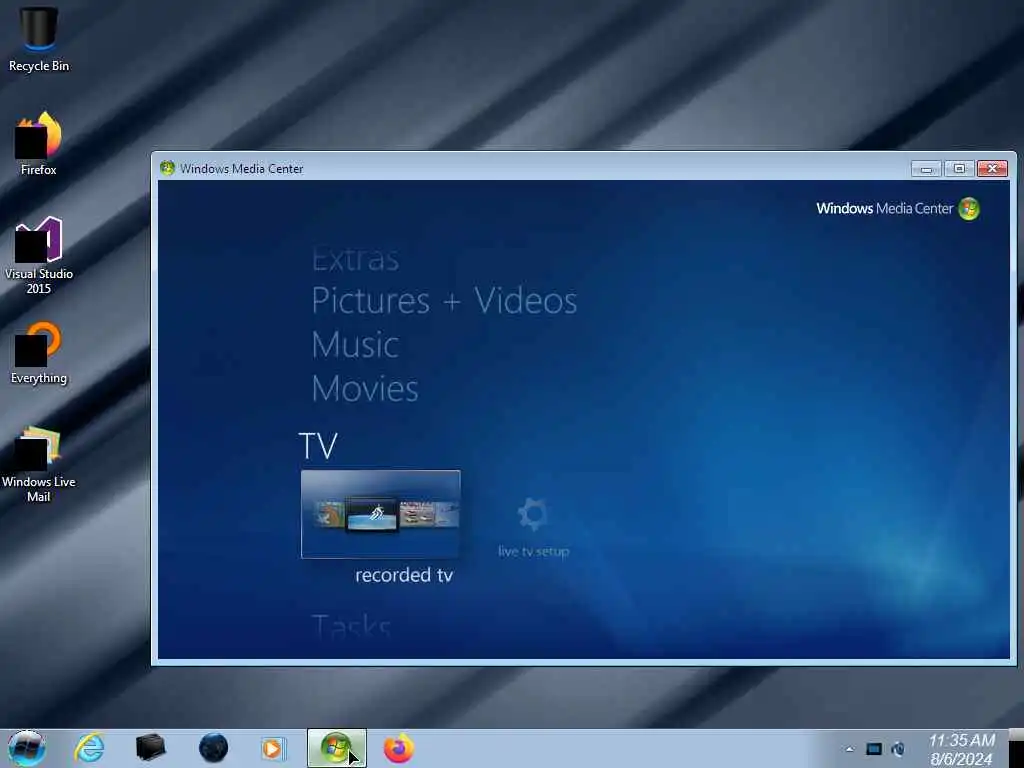This screenshot has width=1024, height=768.
Task: Open Firefox desktop shortcut
Action: (39, 144)
